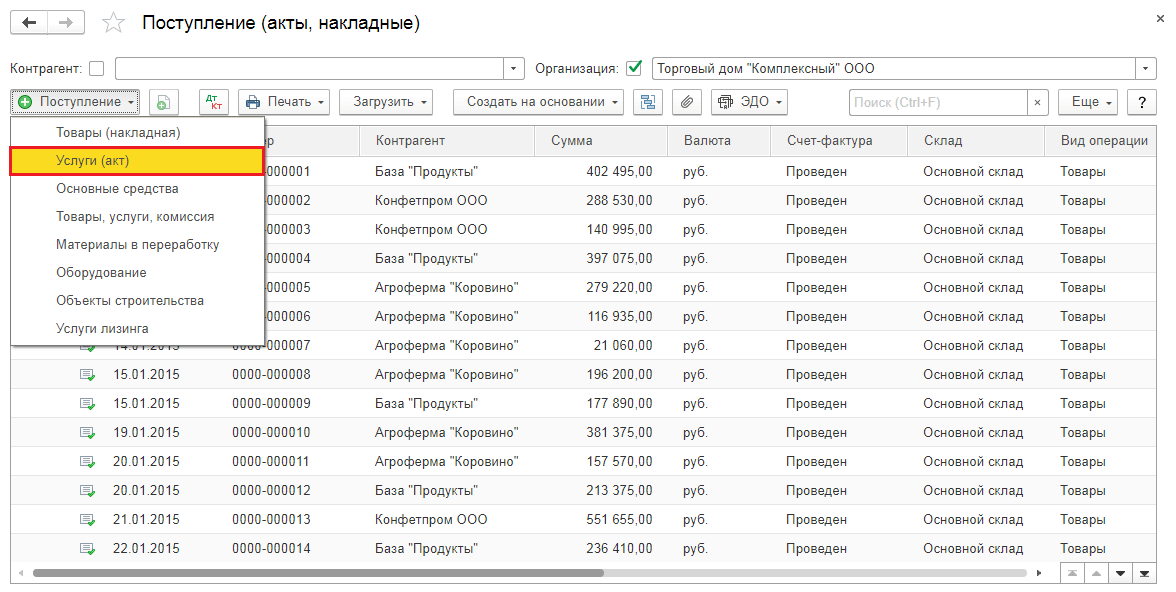Image resolution: width=1176 pixels, height=592 pixels.
Task: Open the Еще menu button
Action: click(1087, 102)
